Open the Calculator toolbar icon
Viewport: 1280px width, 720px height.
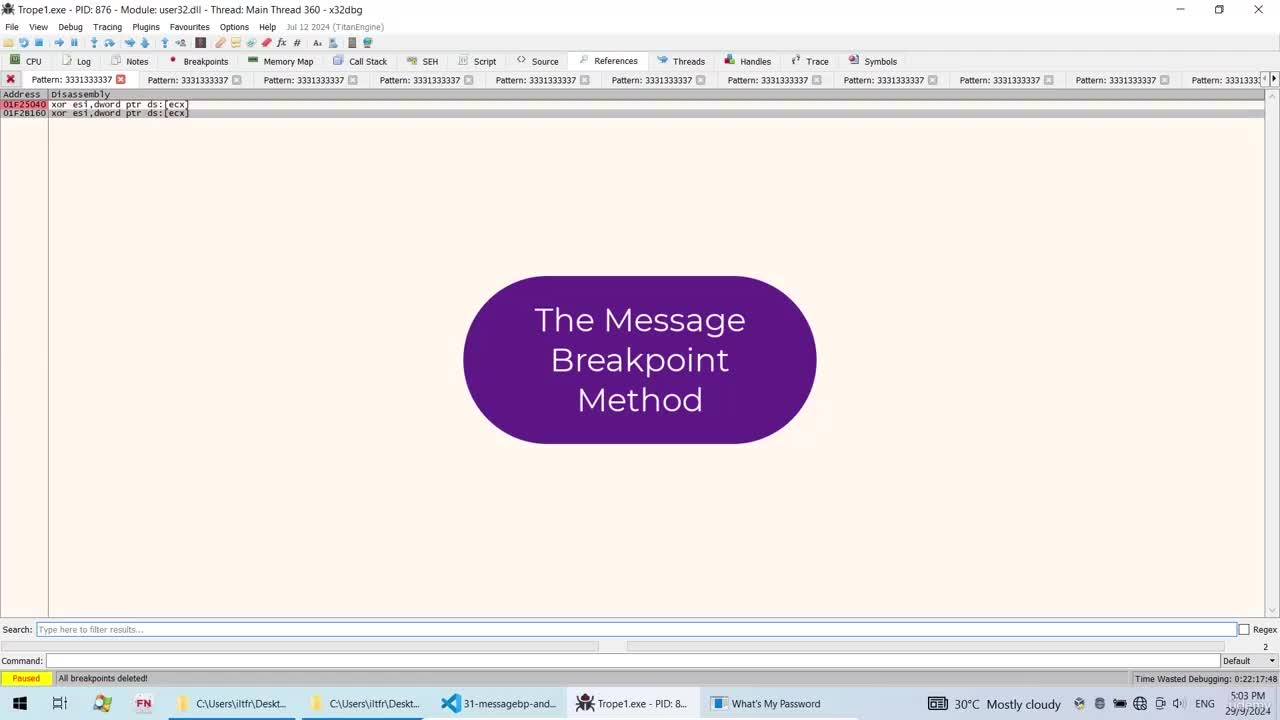point(352,43)
